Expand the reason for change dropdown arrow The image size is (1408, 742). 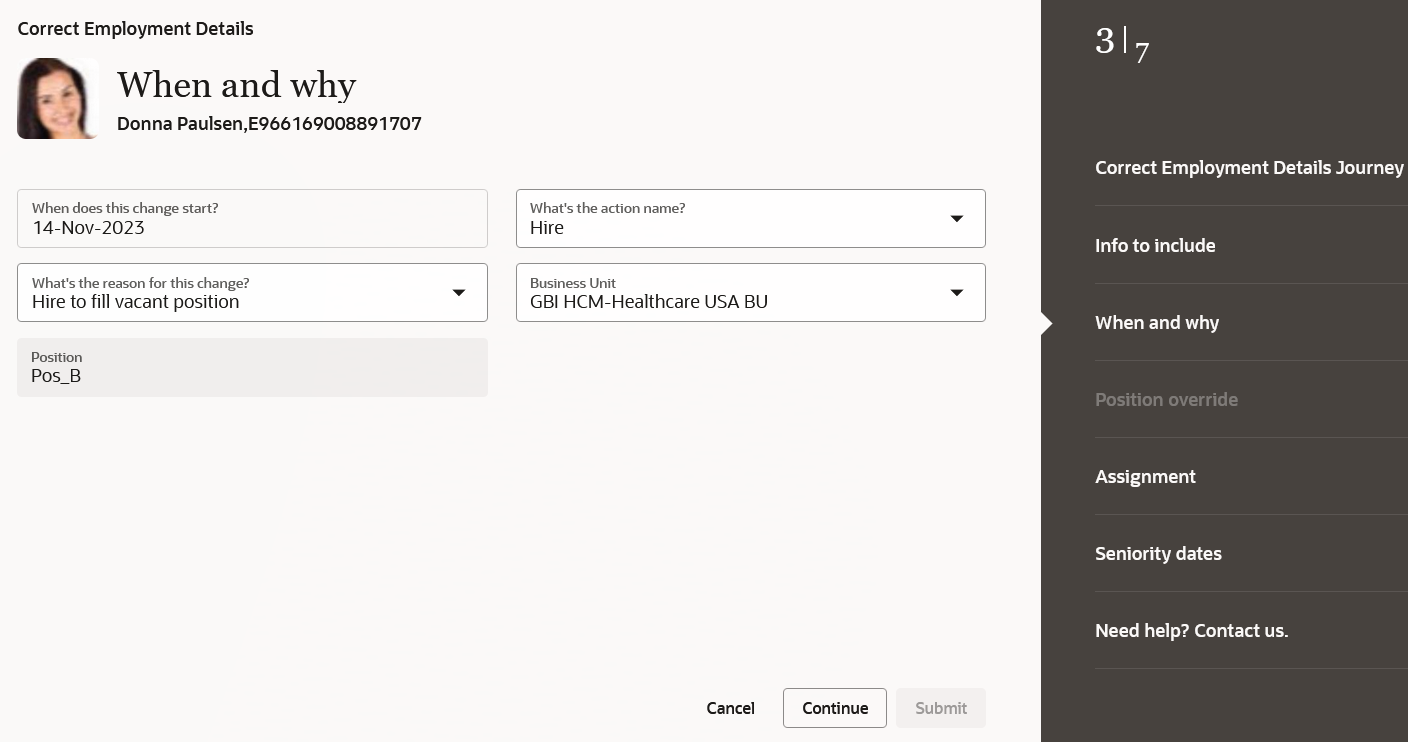[x=459, y=292]
